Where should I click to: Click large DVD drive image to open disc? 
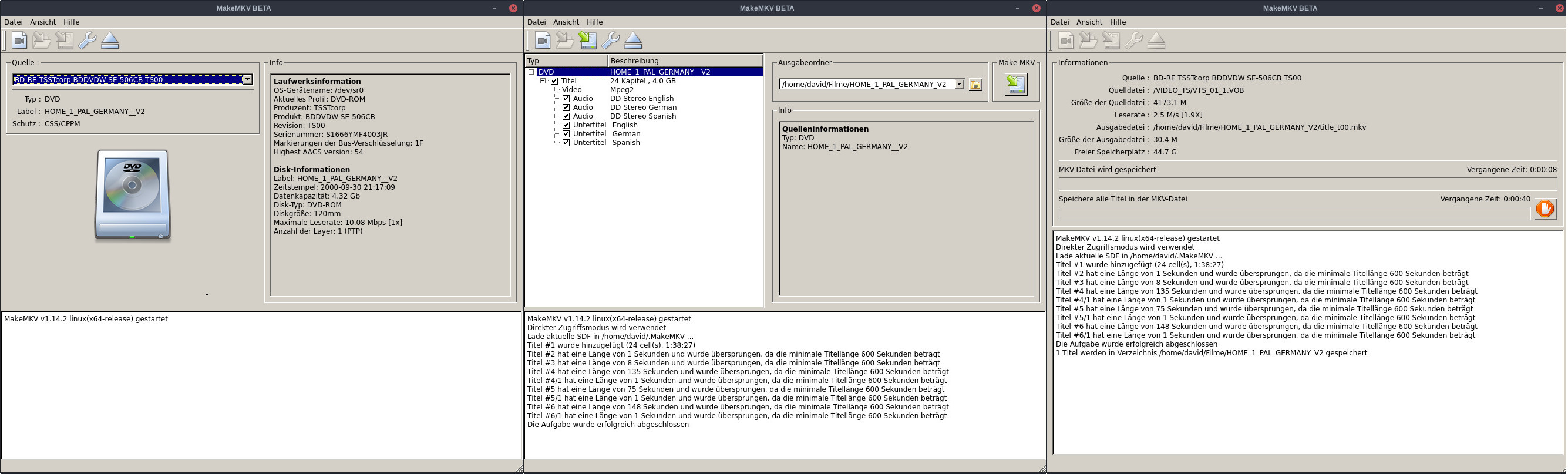pos(133,195)
